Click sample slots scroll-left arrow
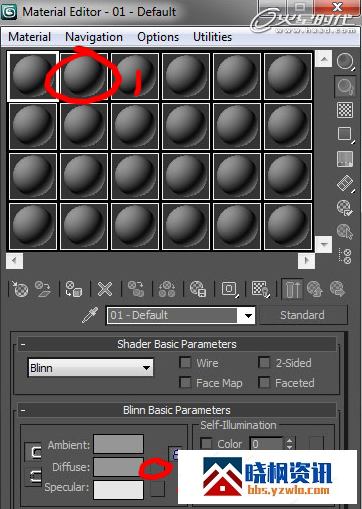Image resolution: width=362 pixels, height=509 pixels. [14, 260]
